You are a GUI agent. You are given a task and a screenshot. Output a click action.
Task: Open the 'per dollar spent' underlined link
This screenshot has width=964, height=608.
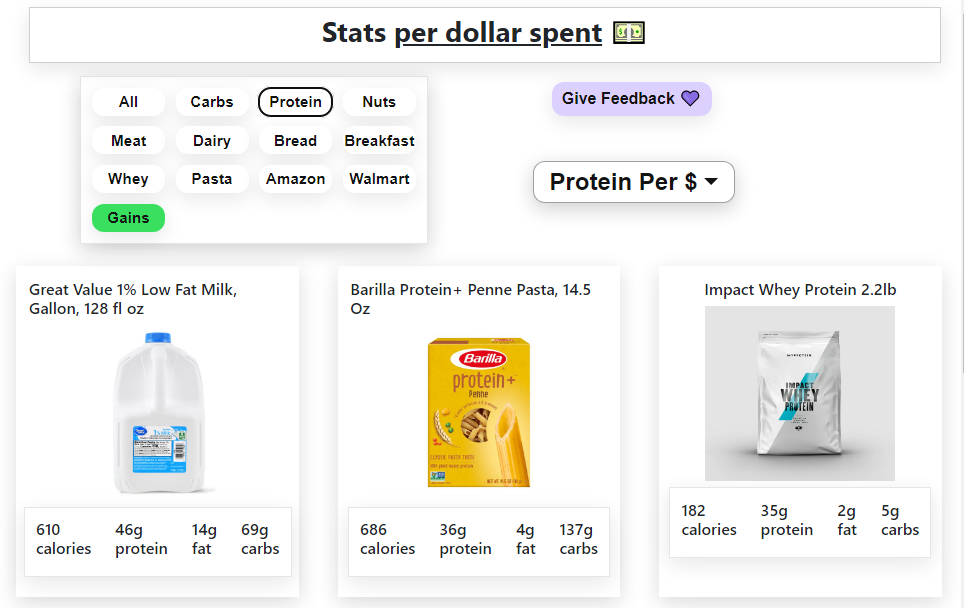click(498, 33)
